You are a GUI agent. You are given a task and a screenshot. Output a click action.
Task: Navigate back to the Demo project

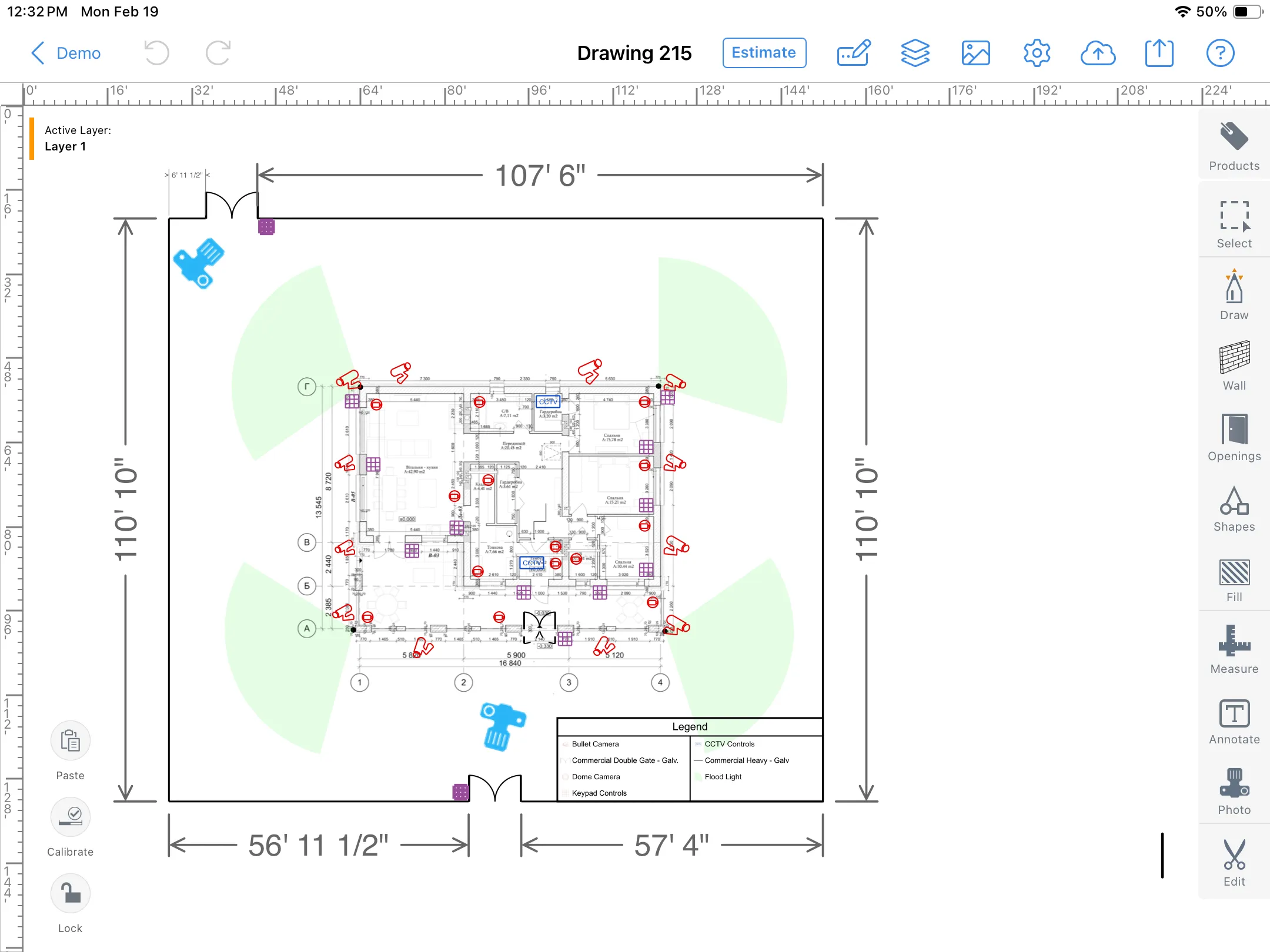click(x=66, y=52)
